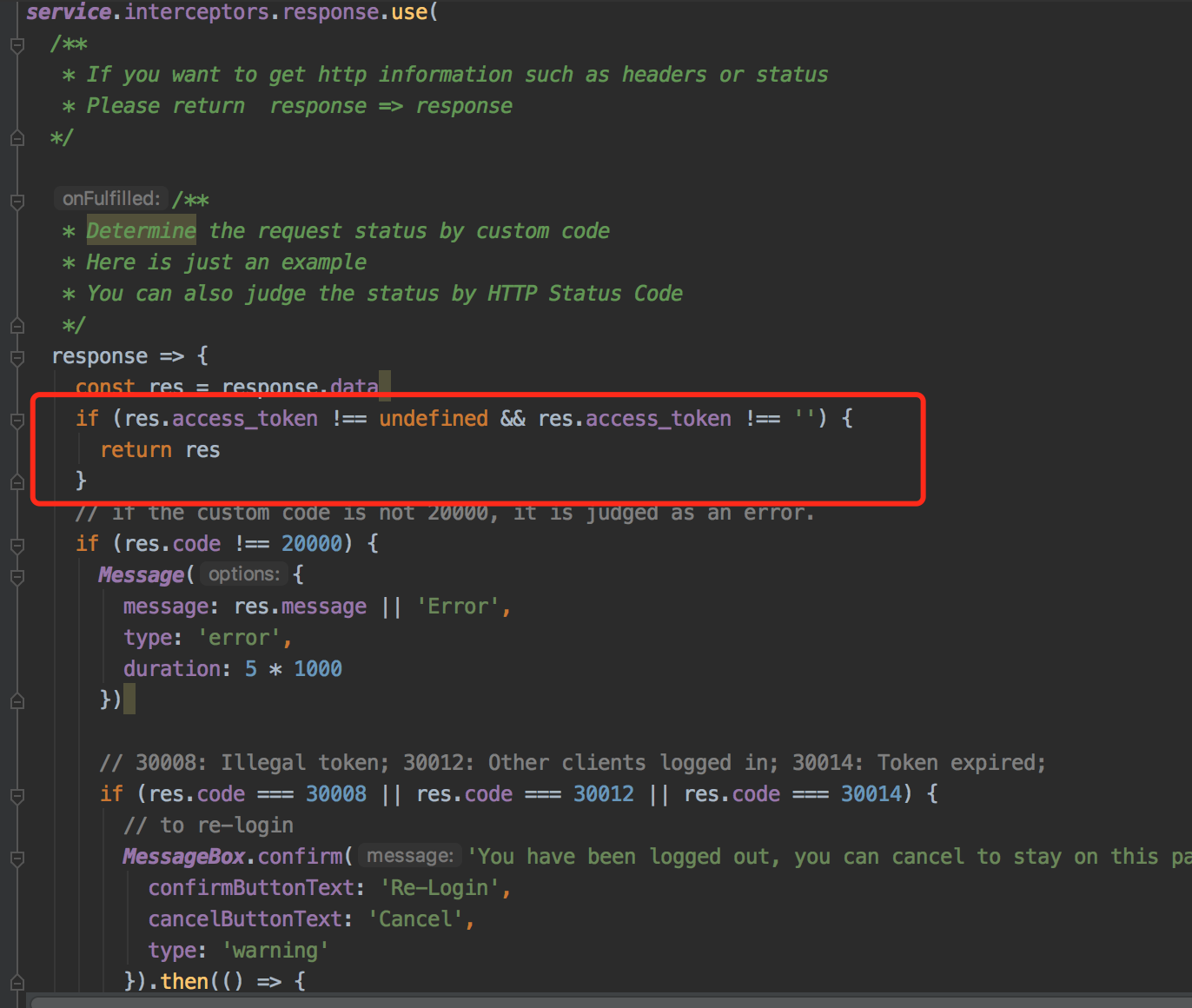Viewport: 1192px width, 1008px height.
Task: Click the comment 'Here is just an example'
Action: pos(226,262)
